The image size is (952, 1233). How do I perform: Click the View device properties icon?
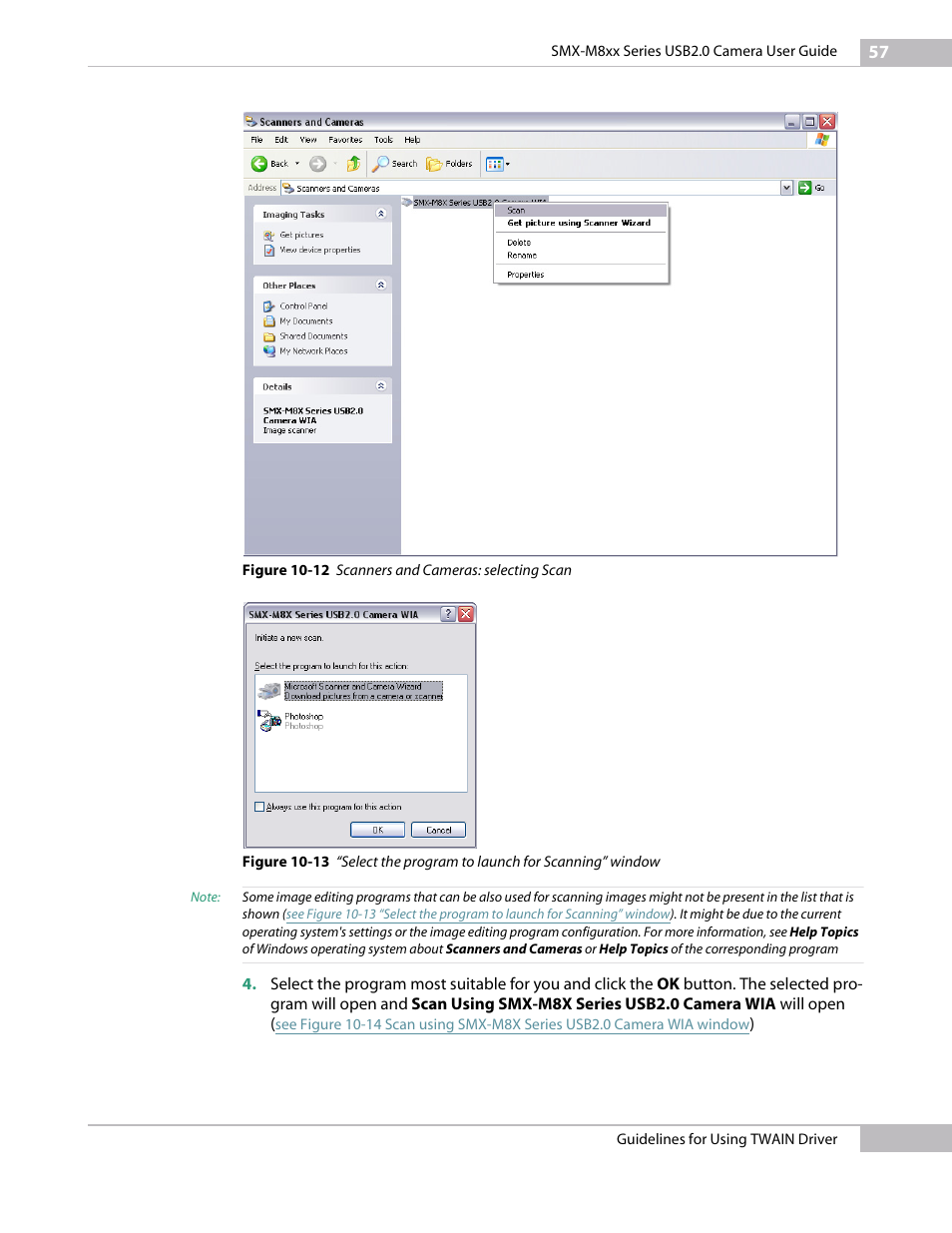tap(268, 251)
